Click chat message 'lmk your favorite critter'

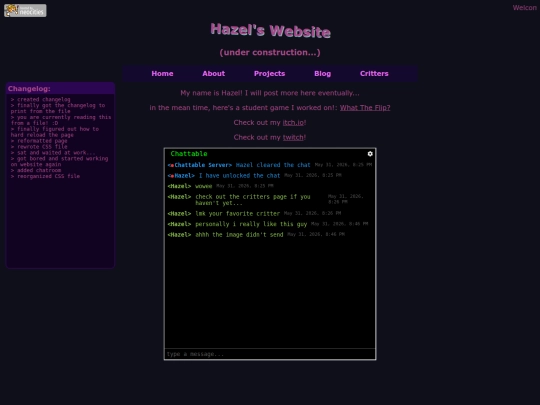point(237,214)
